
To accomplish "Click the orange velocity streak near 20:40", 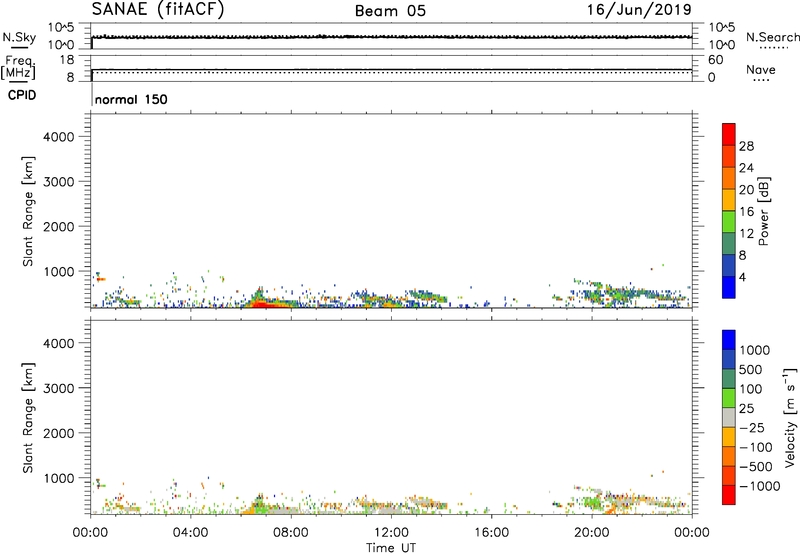I will 611,509.
